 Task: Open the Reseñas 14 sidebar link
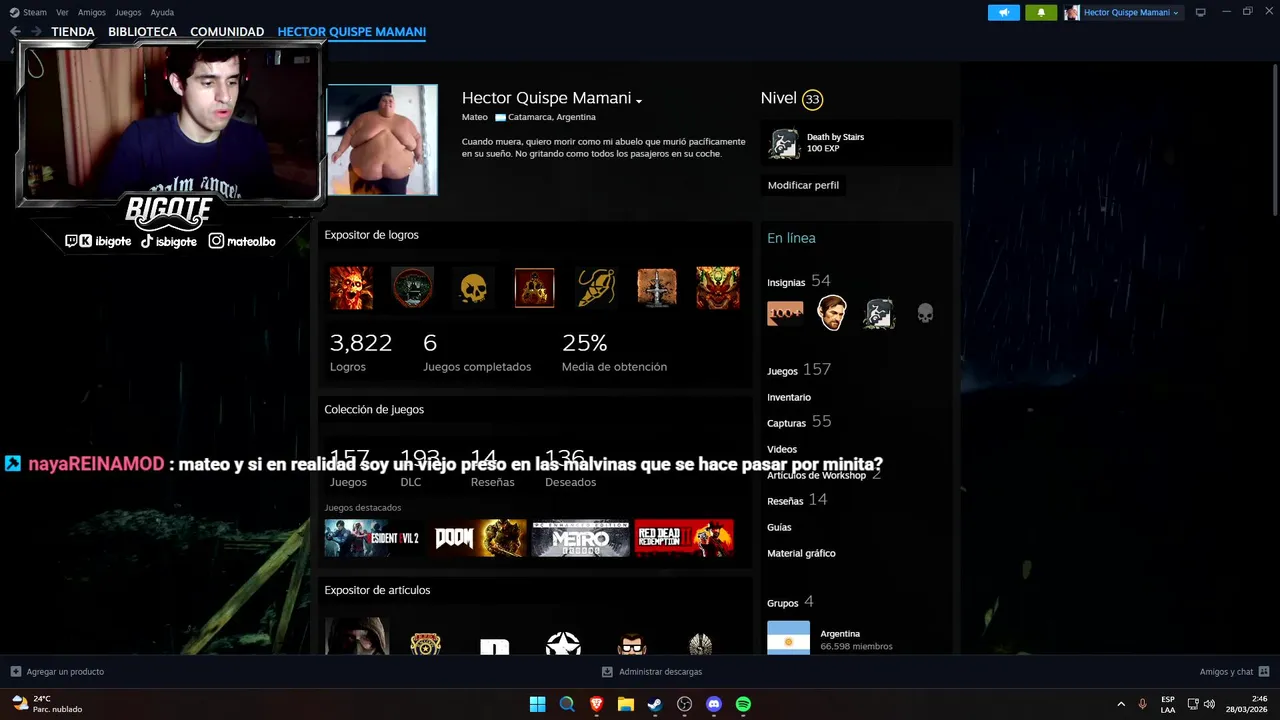(797, 500)
